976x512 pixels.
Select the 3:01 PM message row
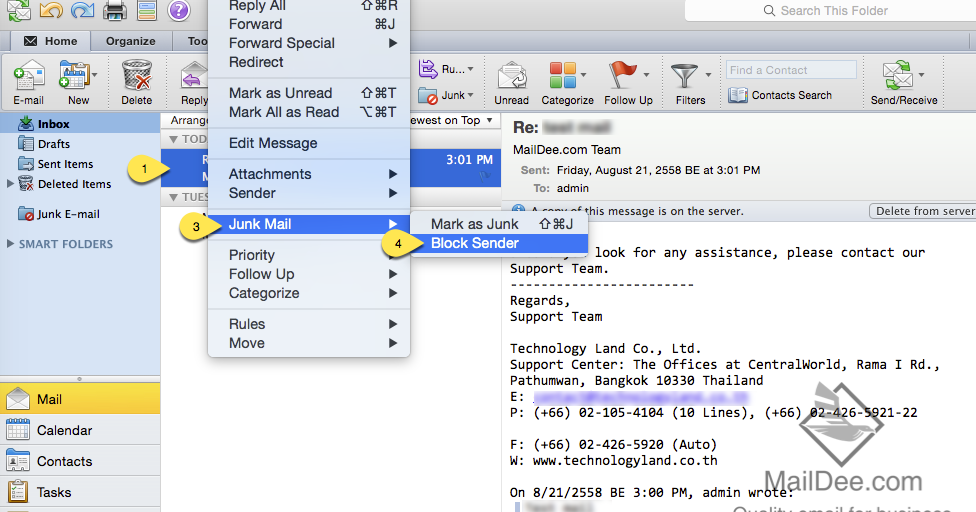click(331, 168)
